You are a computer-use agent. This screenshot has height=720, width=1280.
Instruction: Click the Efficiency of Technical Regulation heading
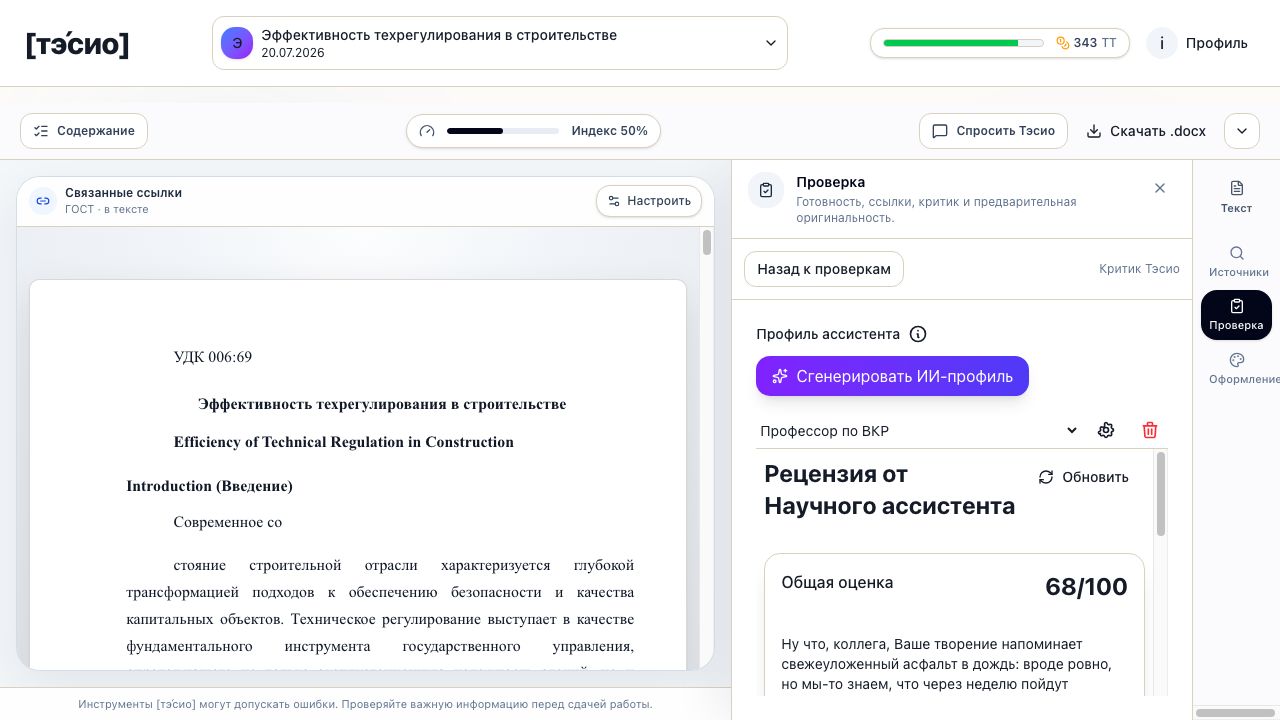[344, 442]
